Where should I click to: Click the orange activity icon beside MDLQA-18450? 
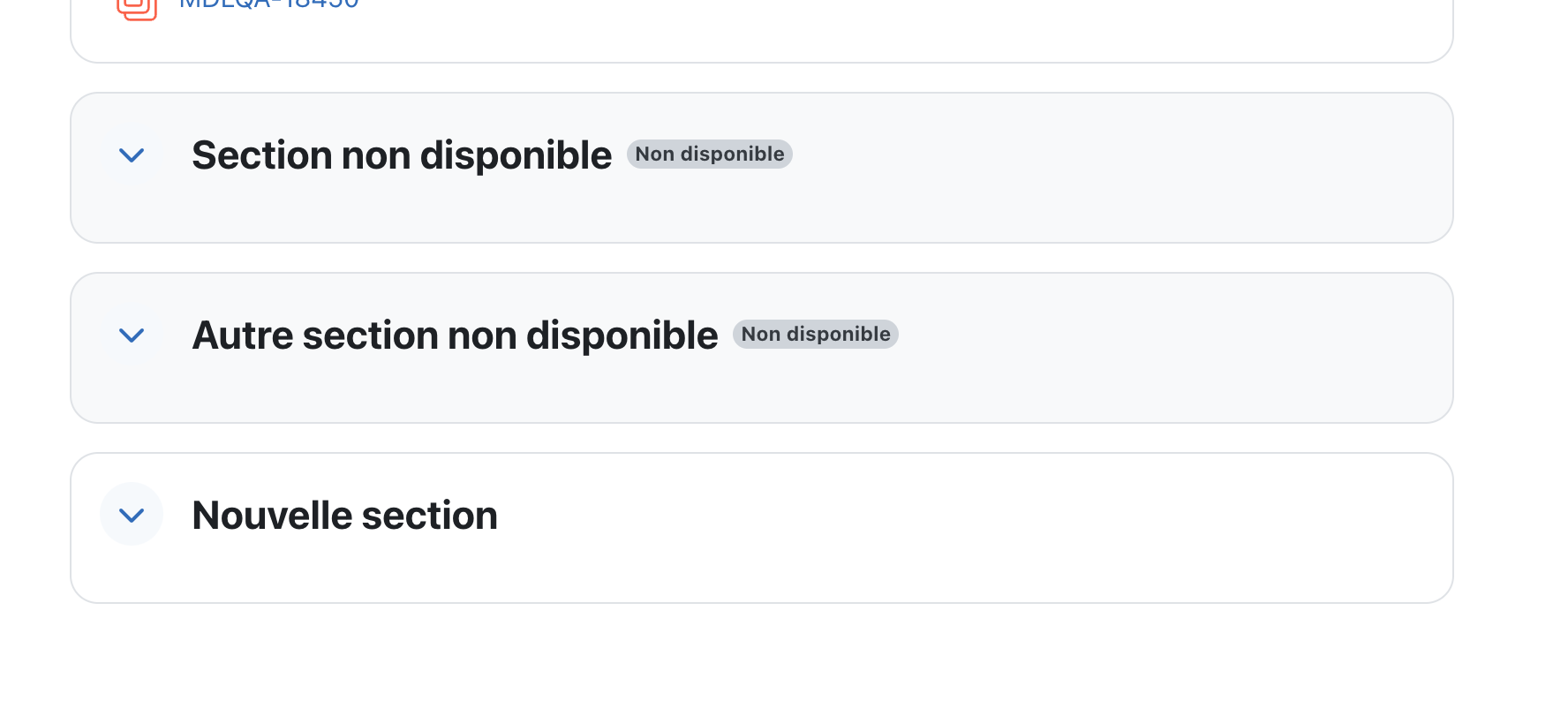pos(137,8)
